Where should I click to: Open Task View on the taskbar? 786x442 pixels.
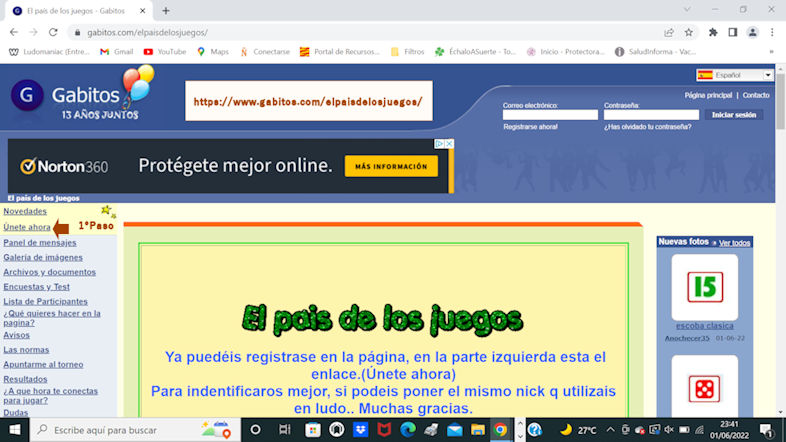pos(285,430)
